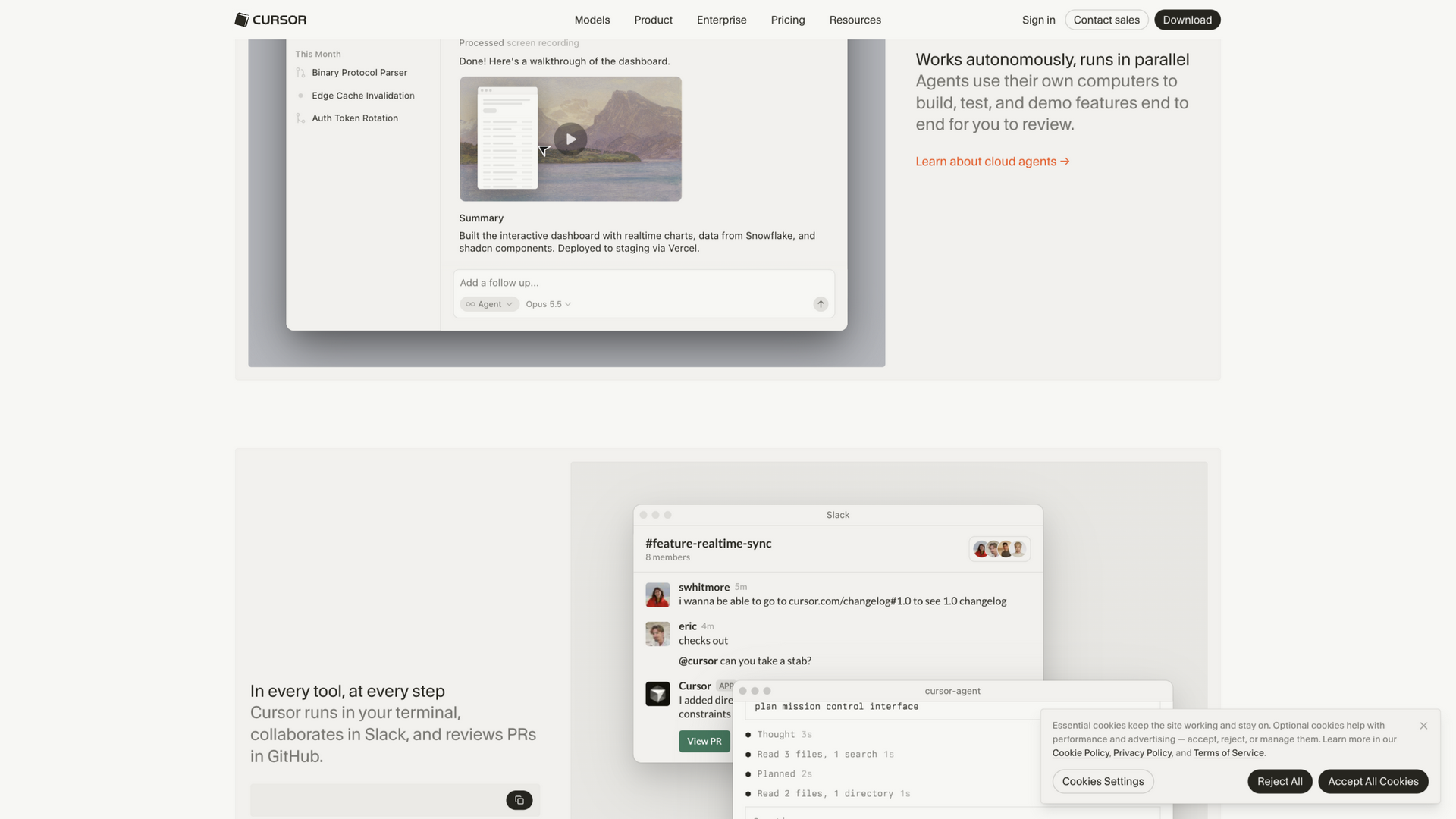1456x819 pixels.
Task: Open the Privacy Policy link
Action: pos(1142,753)
